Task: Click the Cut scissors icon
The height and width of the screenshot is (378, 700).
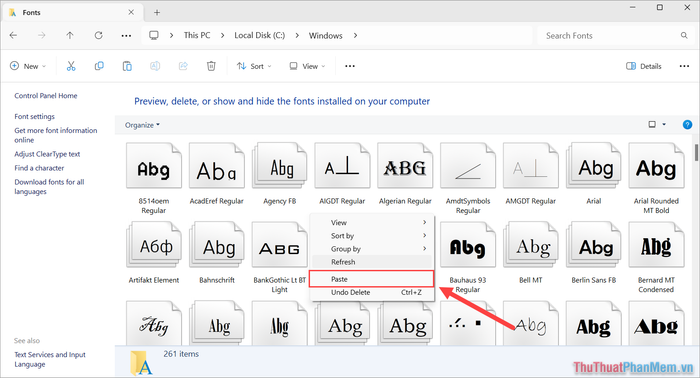Action: (71, 66)
